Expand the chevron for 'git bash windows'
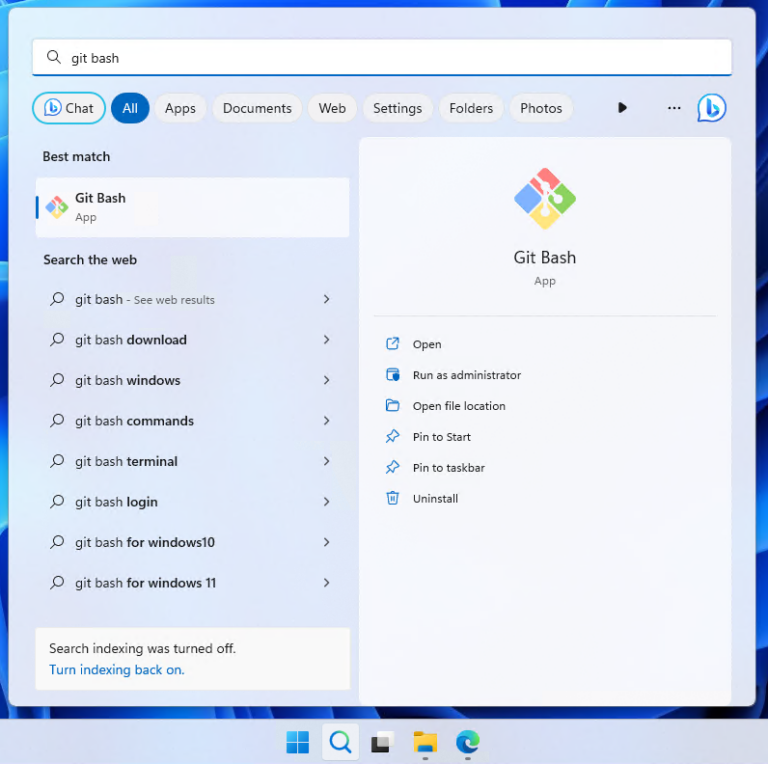 (x=327, y=380)
